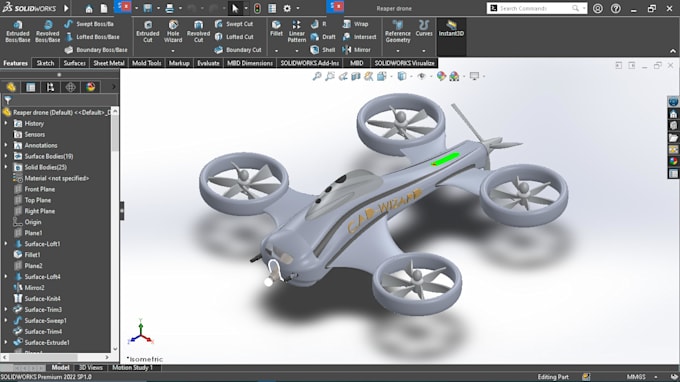Select the Revolved Boss/Base tool
680x382 pixels.
47,31
